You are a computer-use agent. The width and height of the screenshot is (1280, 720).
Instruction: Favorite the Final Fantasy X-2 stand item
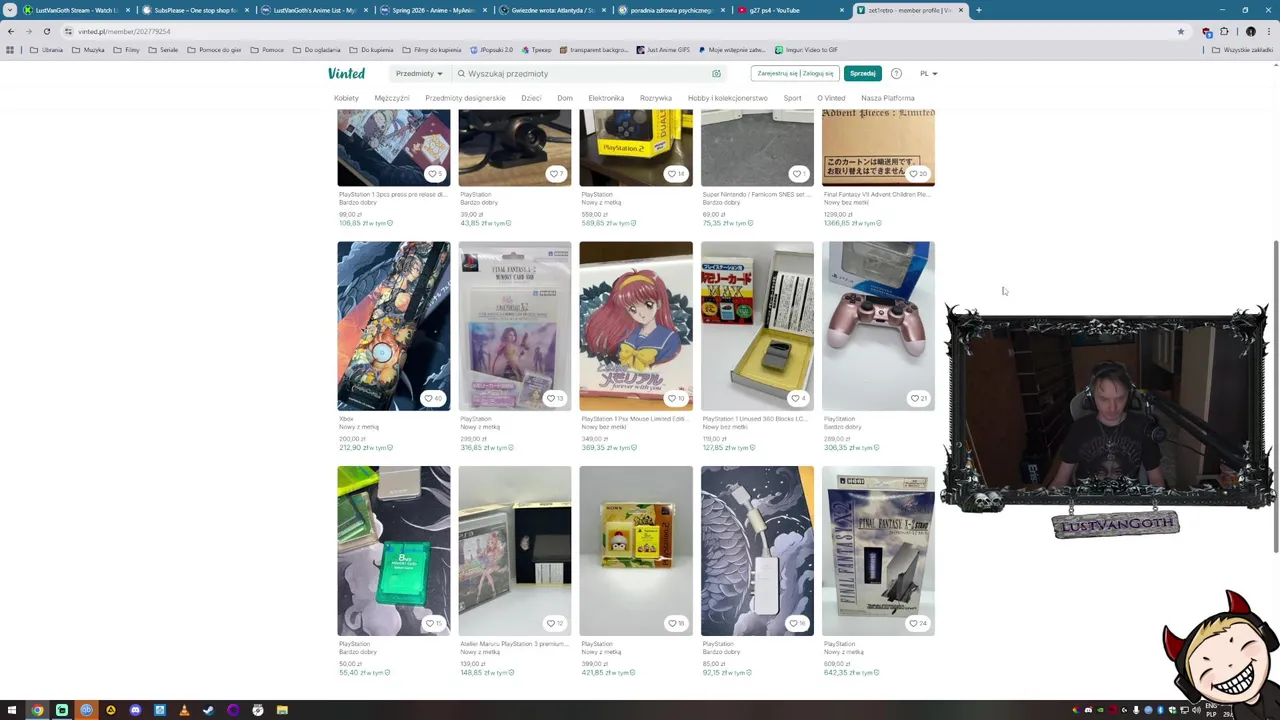(918, 623)
